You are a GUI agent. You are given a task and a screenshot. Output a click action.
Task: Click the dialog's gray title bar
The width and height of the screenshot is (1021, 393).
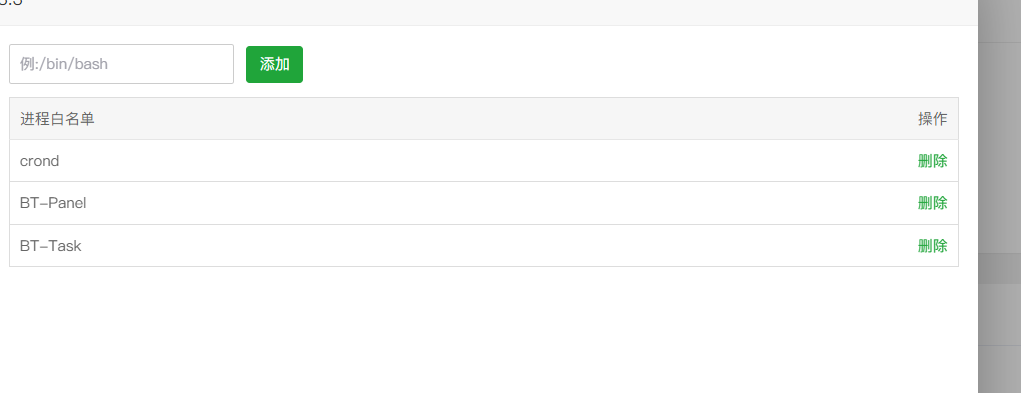[x=489, y=12]
